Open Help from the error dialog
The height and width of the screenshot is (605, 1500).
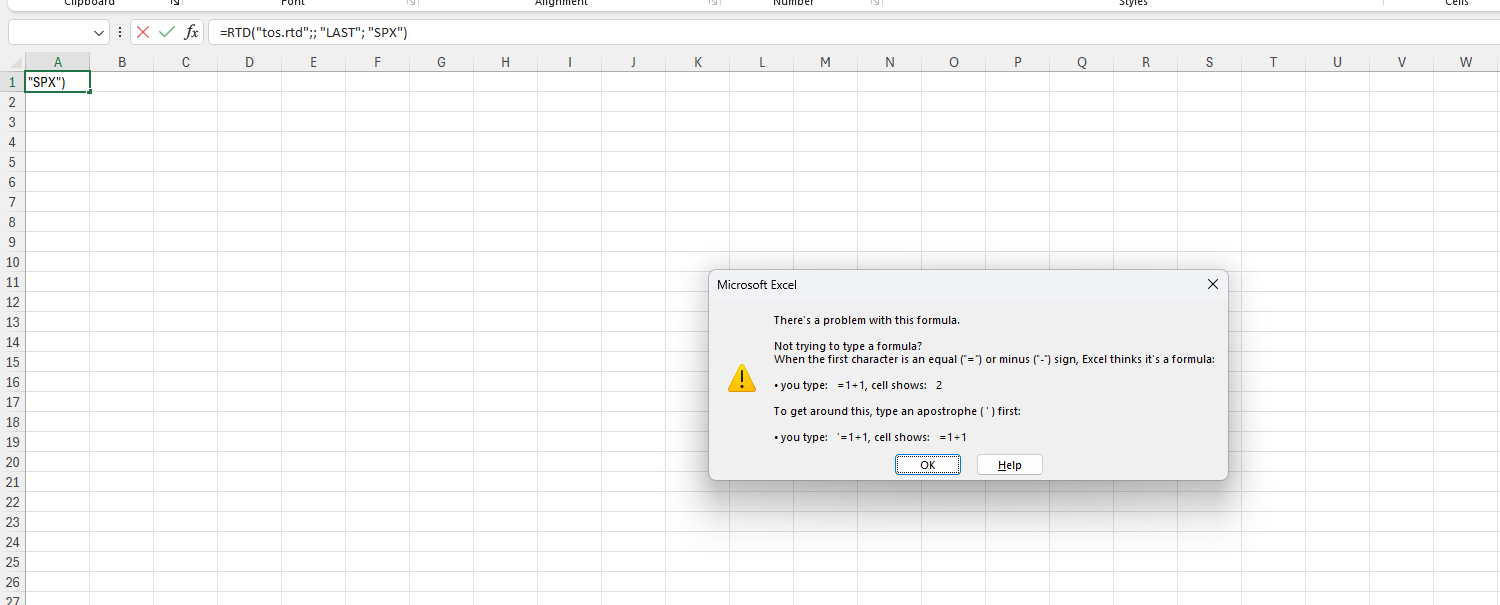pyautogui.click(x=1009, y=465)
